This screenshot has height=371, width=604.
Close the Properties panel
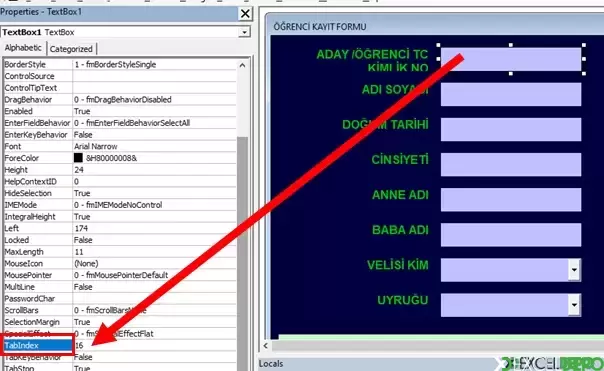tap(245, 14)
